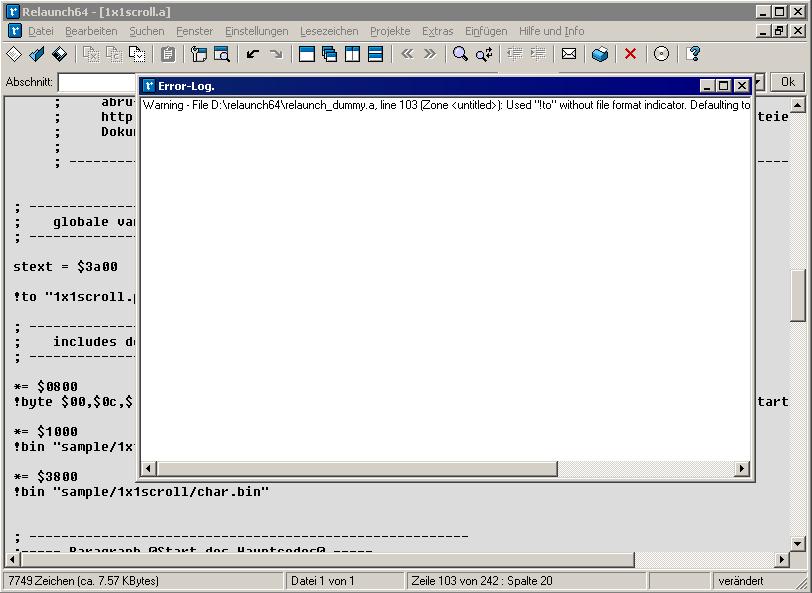Click the cascade windows toolbar icon
Image resolution: width=812 pixels, height=593 pixels.
click(329, 54)
